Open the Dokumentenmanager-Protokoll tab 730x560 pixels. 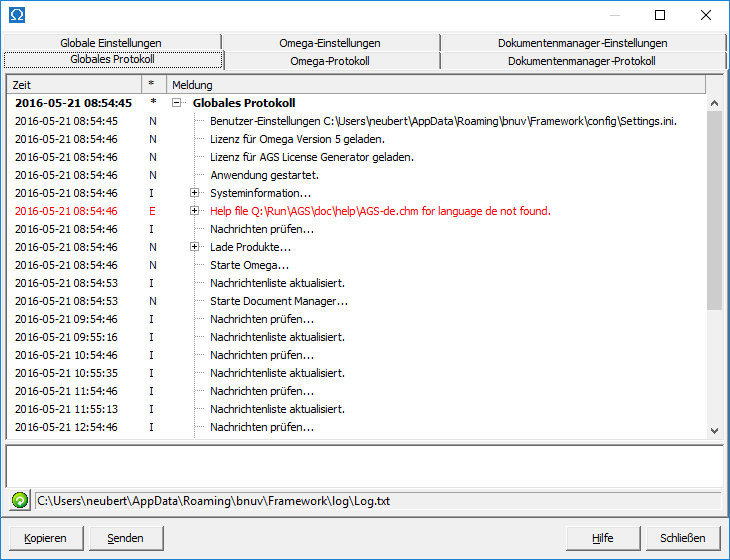(x=581, y=61)
